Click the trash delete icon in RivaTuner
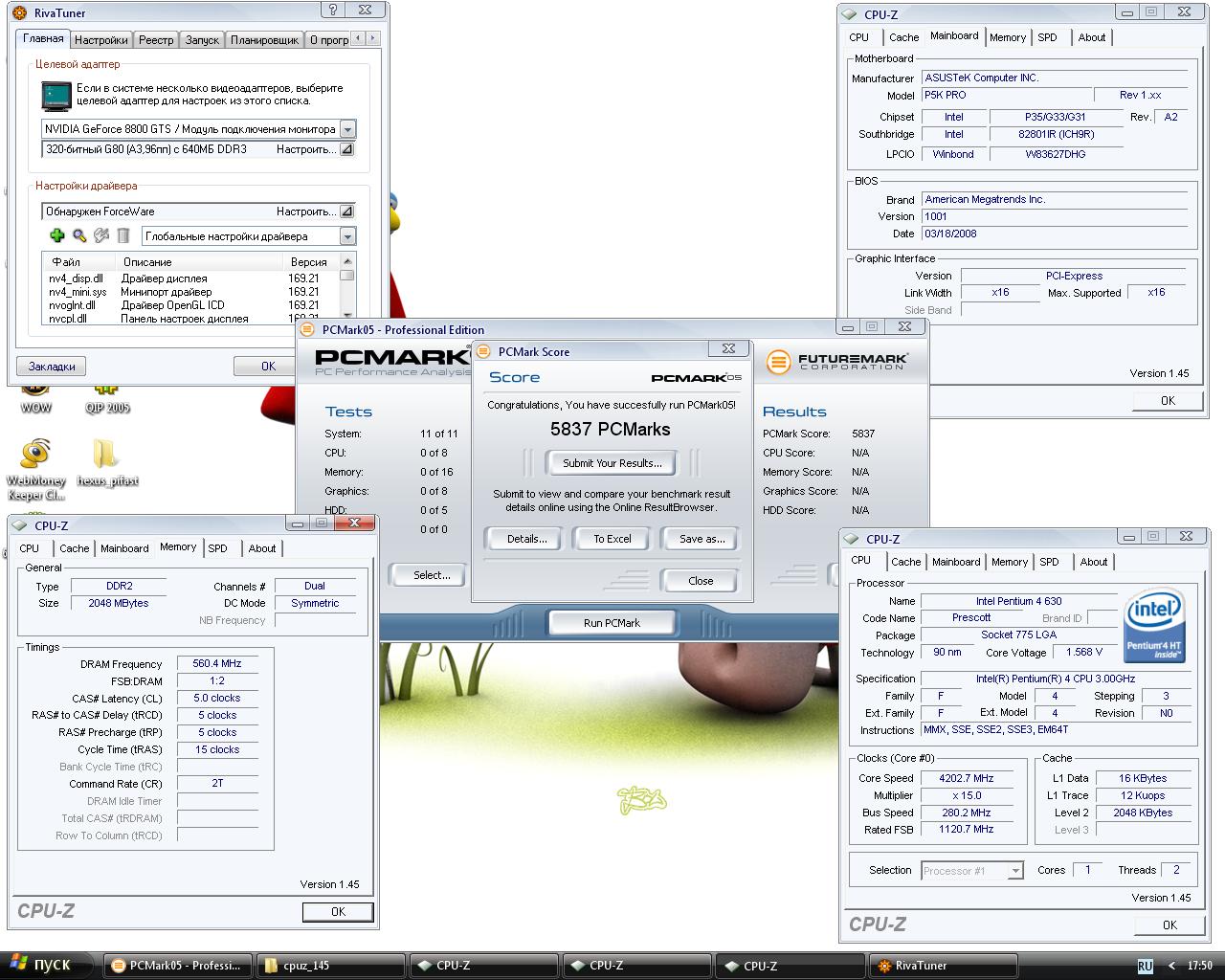The width and height of the screenshot is (1225, 980). 123,235
